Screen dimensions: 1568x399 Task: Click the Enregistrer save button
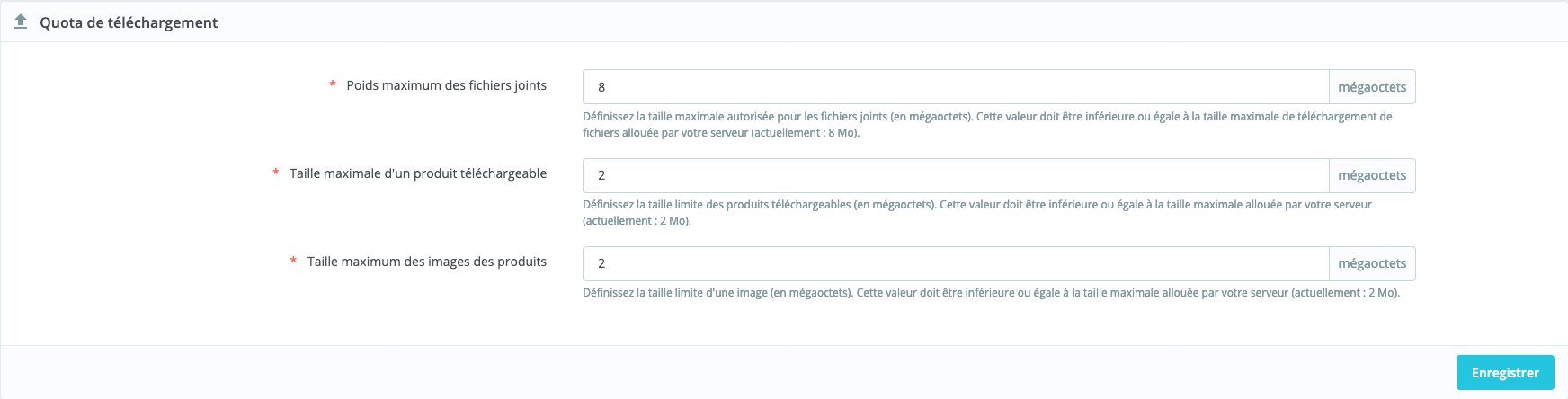pos(1505,373)
